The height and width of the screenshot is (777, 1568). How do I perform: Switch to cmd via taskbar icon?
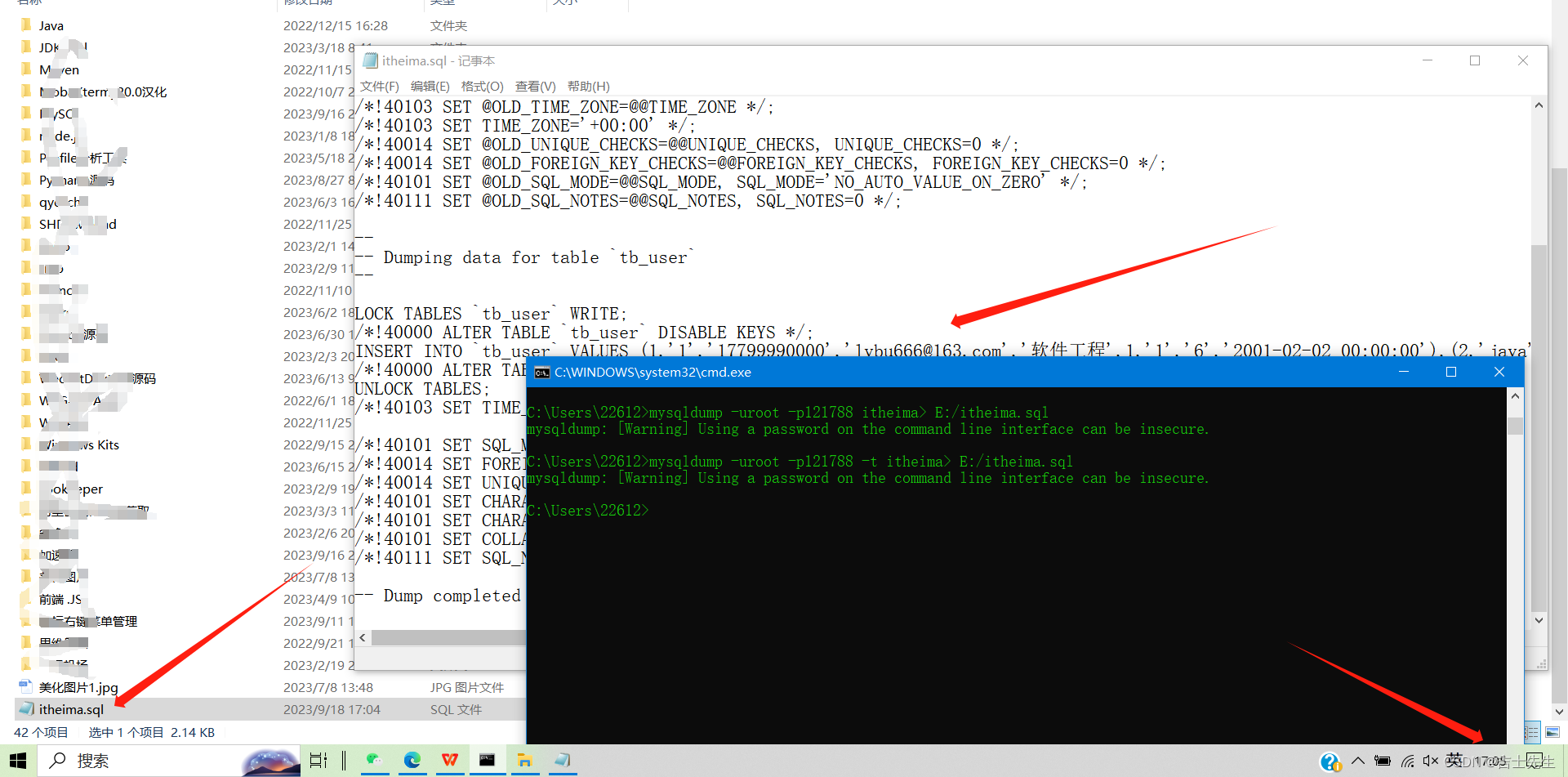click(x=487, y=761)
